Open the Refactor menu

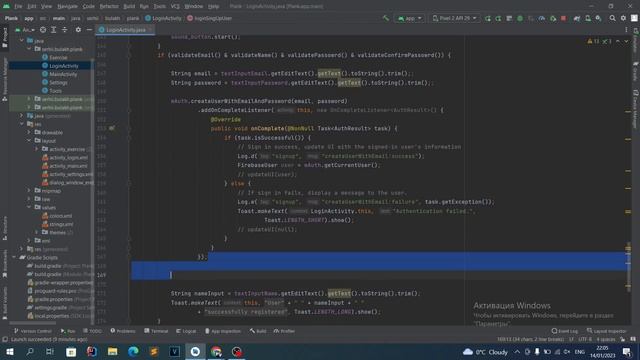click(x=109, y=7)
